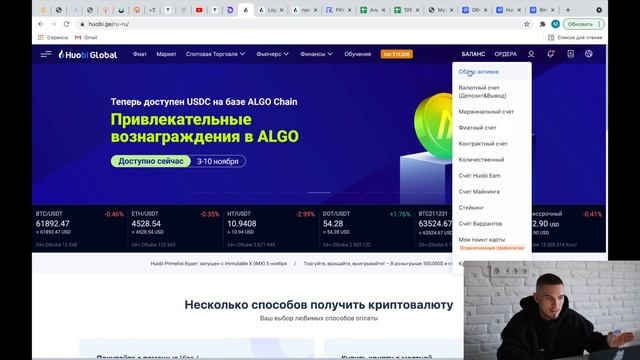The height and width of the screenshot is (360, 640).
Task: Open the HT/USDT ticker card
Action: [271, 229]
